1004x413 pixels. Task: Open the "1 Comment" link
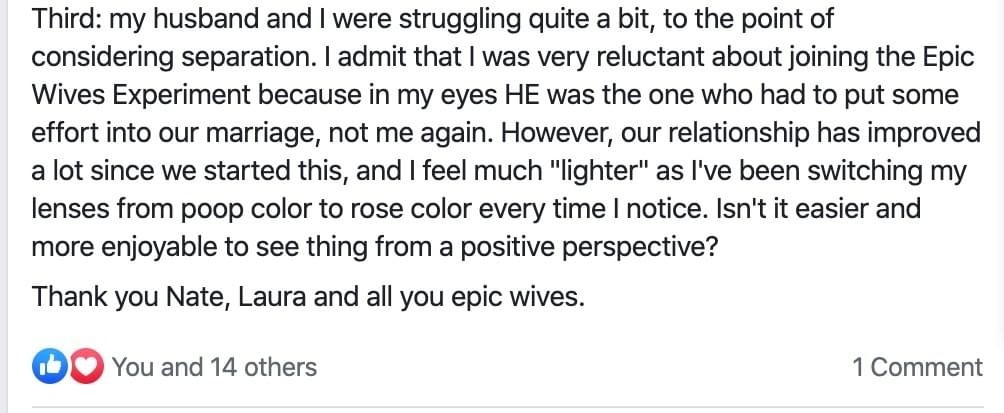click(917, 367)
